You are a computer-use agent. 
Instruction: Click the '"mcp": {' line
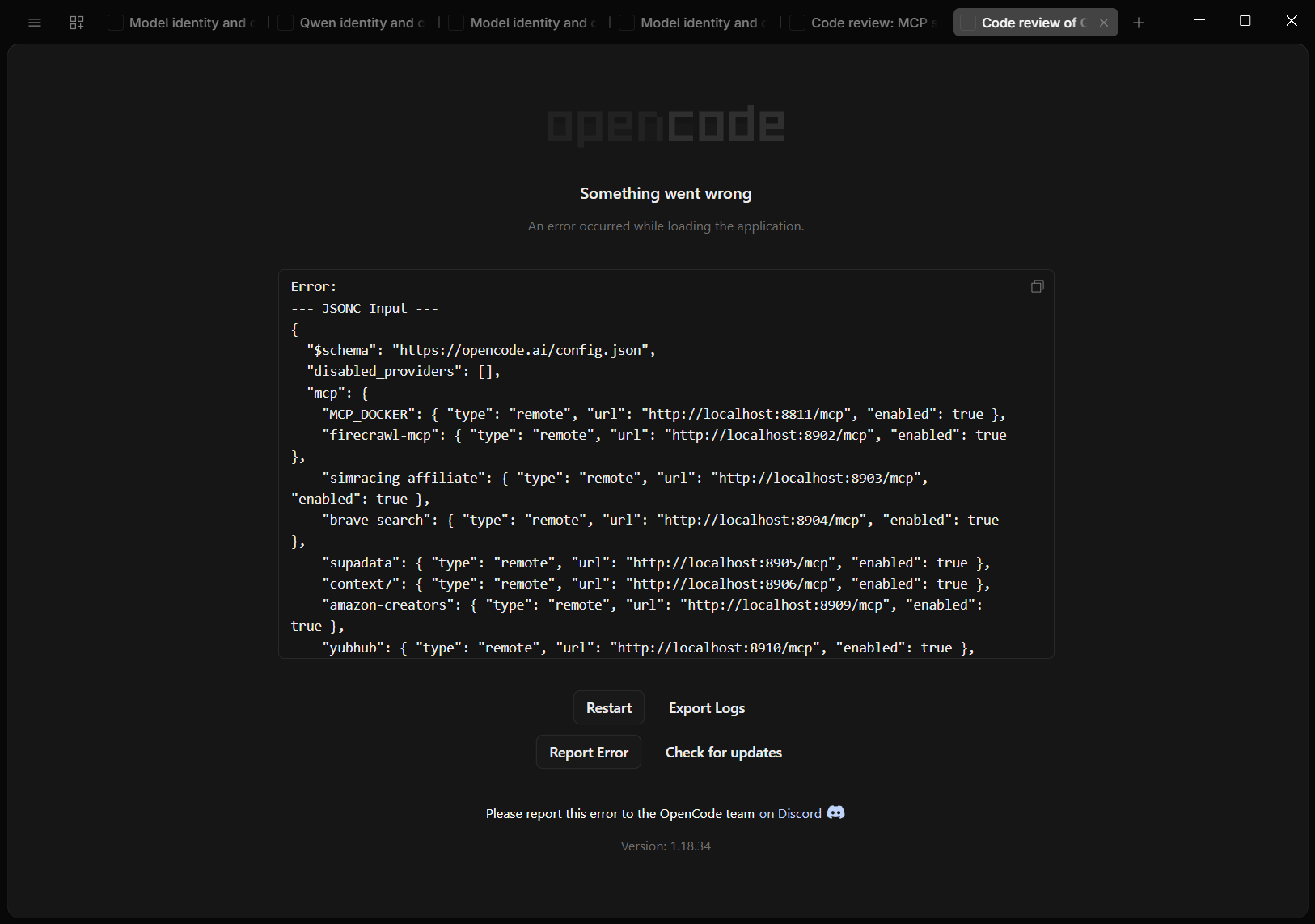click(337, 393)
